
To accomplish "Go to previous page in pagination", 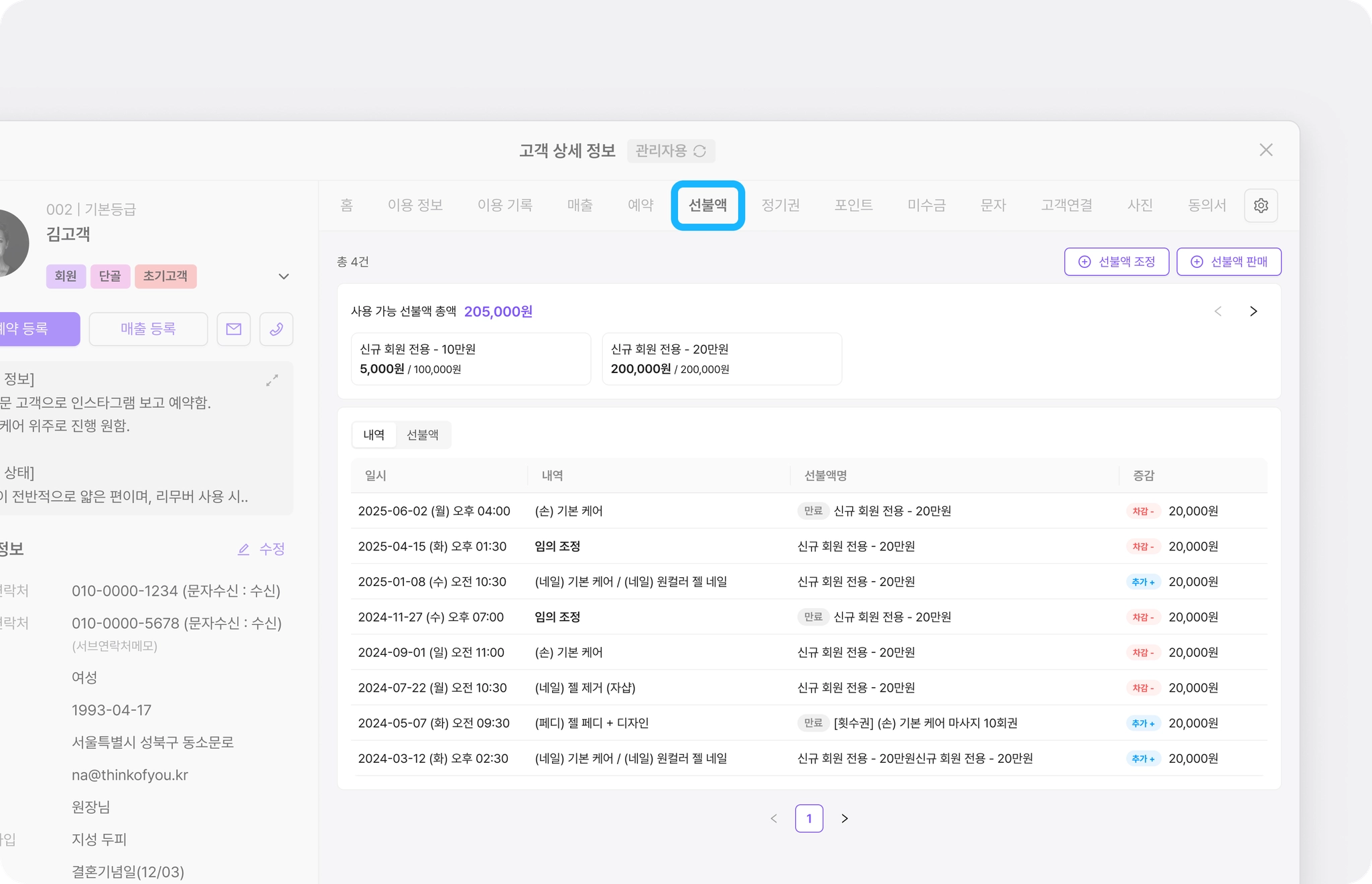I will click(x=774, y=818).
